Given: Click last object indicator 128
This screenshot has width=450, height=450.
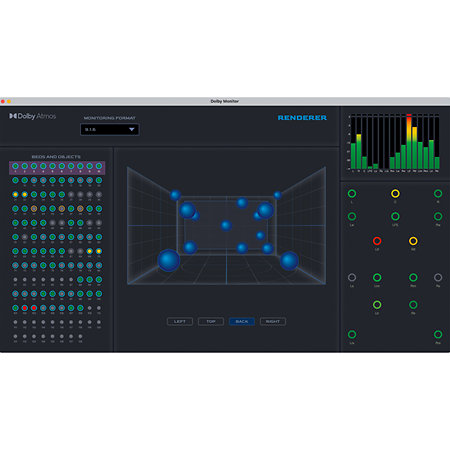Looking at the screenshot, I should [80, 336].
